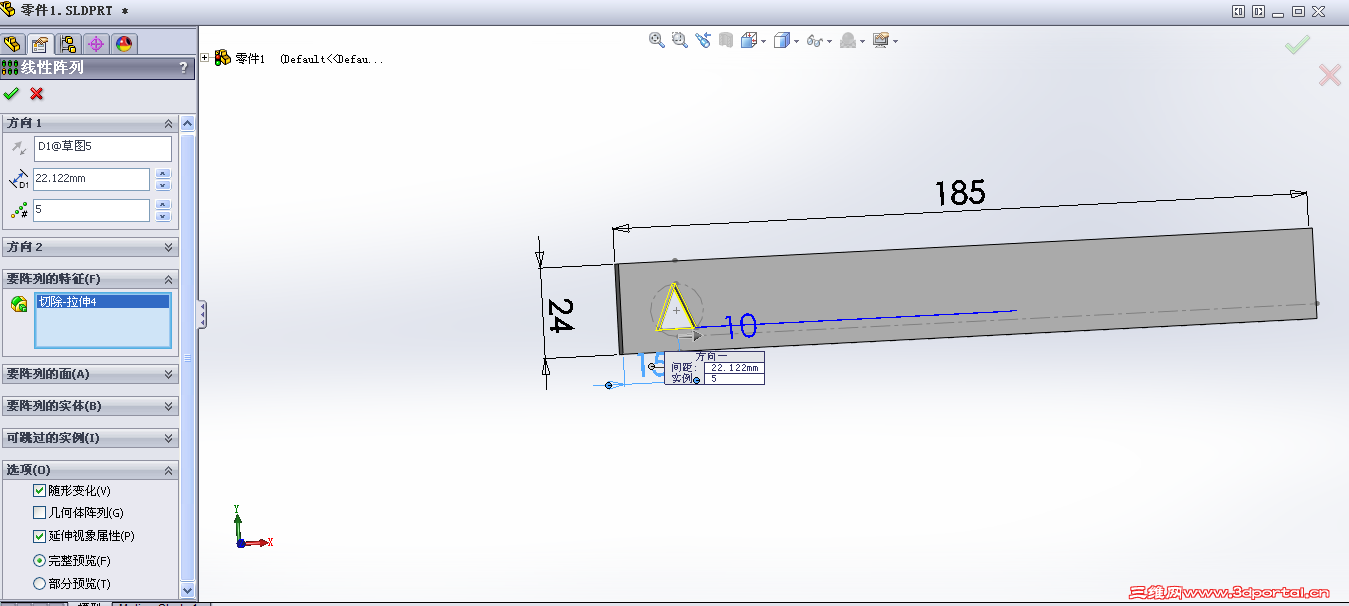Expand the 要阵列的实体(B) section

point(168,406)
